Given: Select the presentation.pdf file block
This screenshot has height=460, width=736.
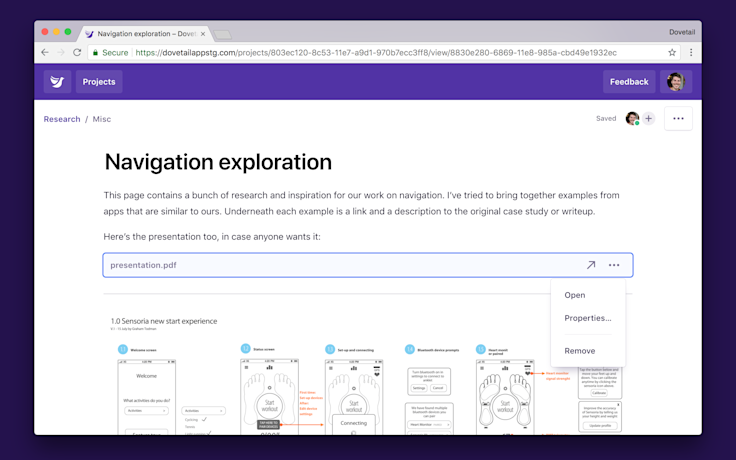Looking at the screenshot, I should [368, 265].
